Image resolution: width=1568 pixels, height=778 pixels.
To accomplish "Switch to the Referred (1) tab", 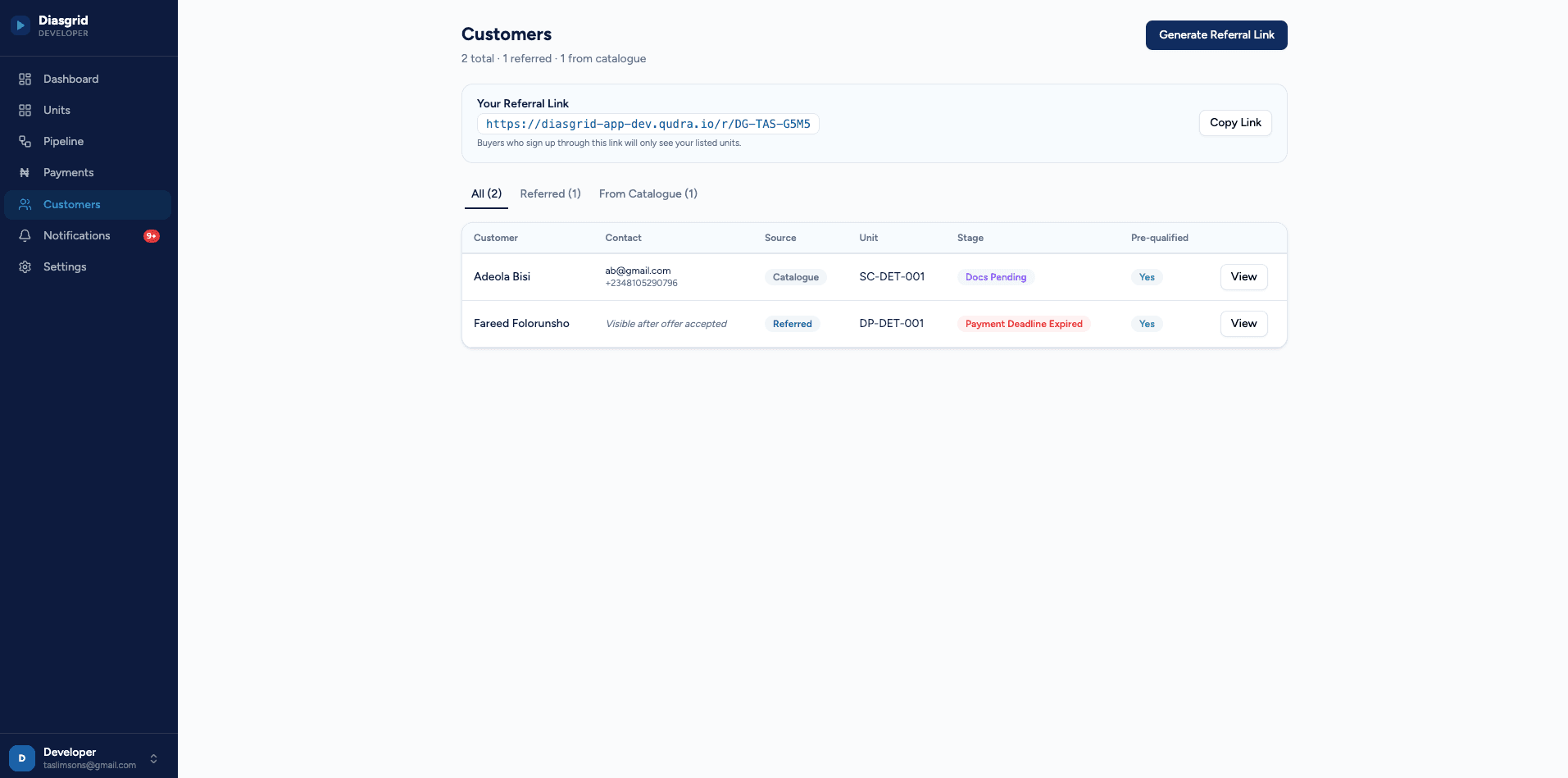I will tap(550, 193).
